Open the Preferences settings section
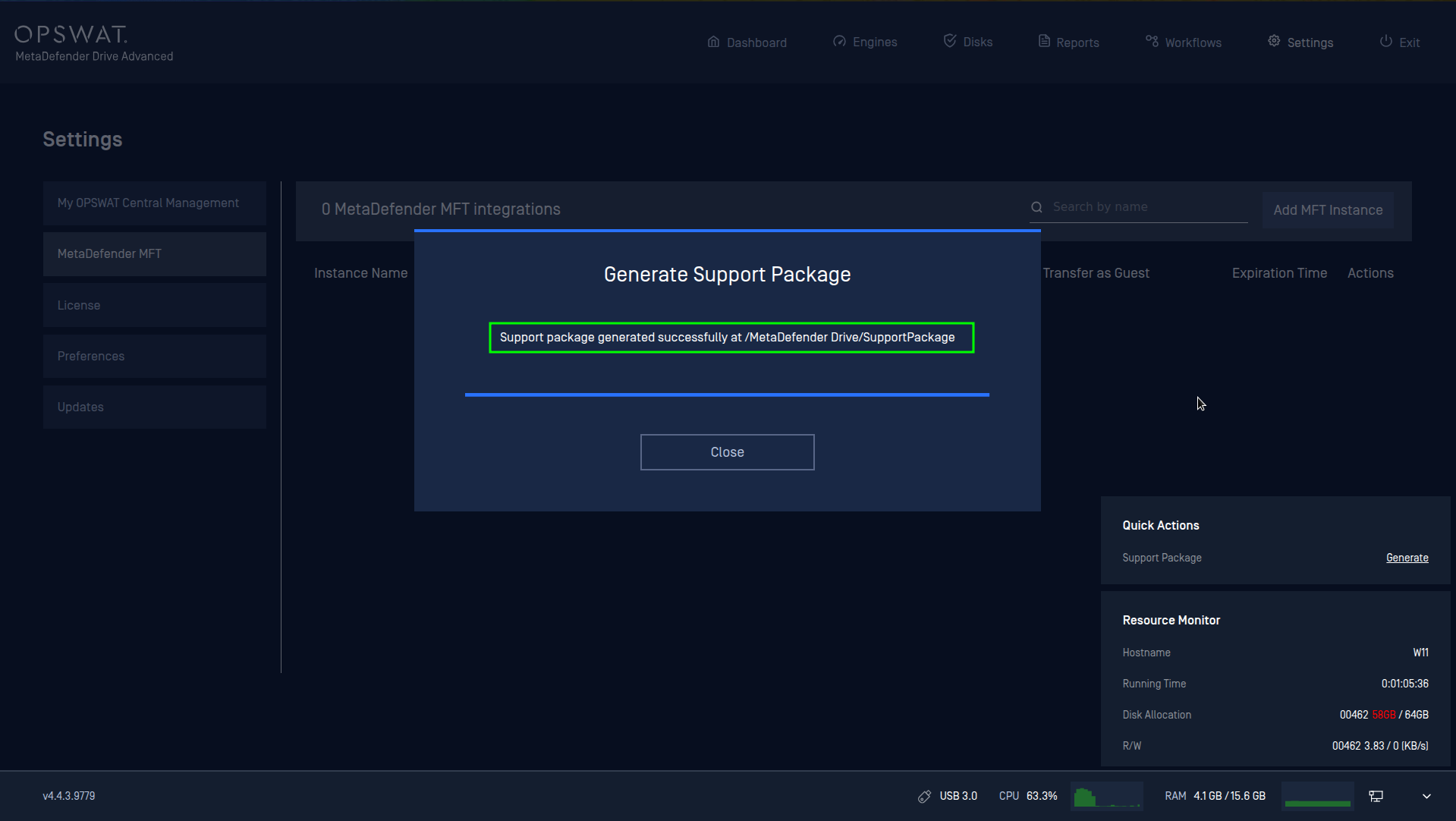 click(x=155, y=356)
